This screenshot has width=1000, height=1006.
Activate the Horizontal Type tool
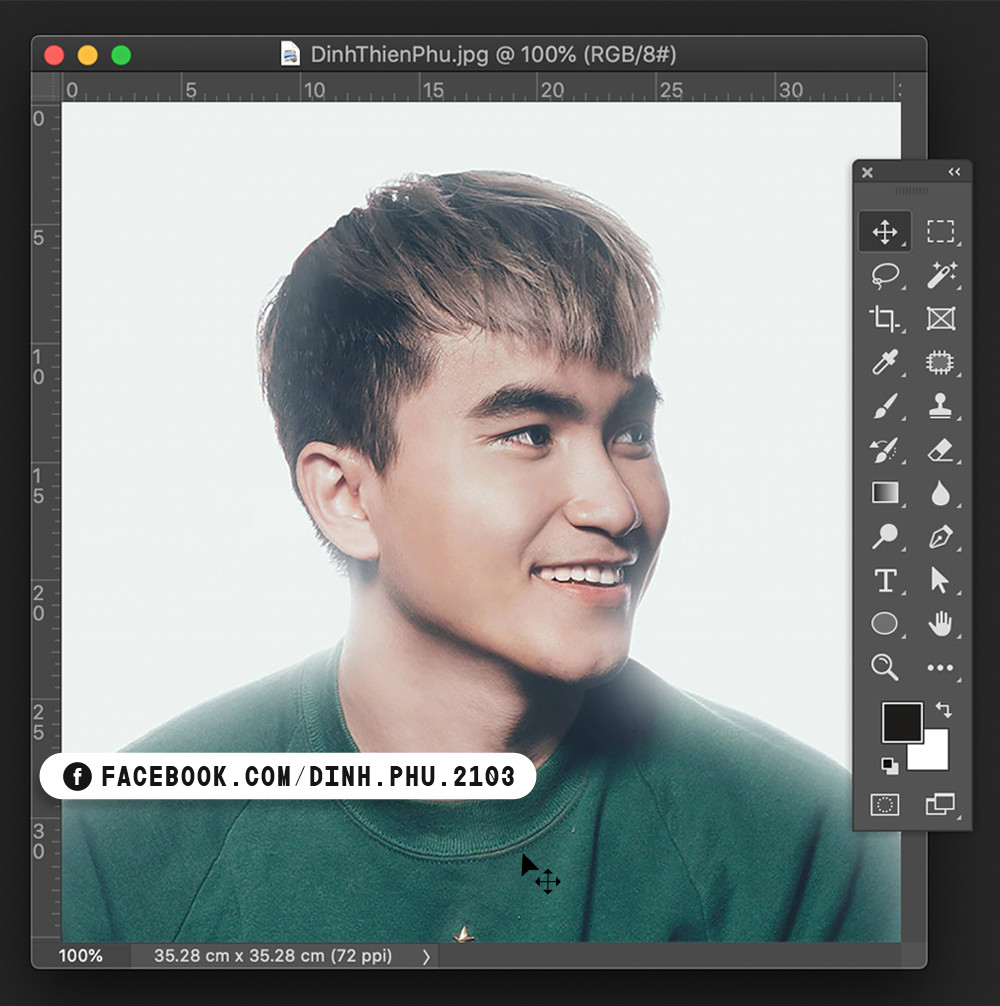(884, 581)
